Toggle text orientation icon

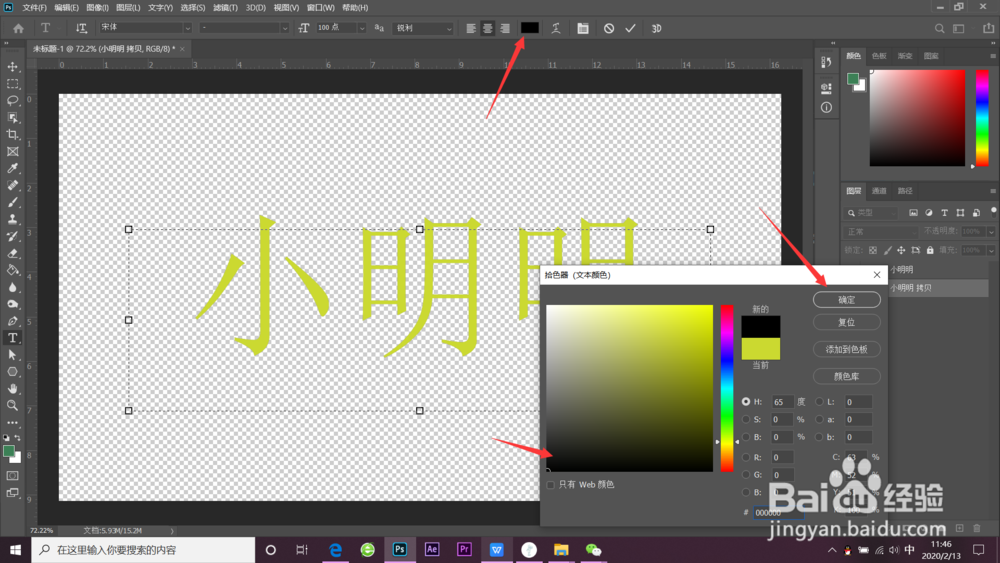[81, 28]
